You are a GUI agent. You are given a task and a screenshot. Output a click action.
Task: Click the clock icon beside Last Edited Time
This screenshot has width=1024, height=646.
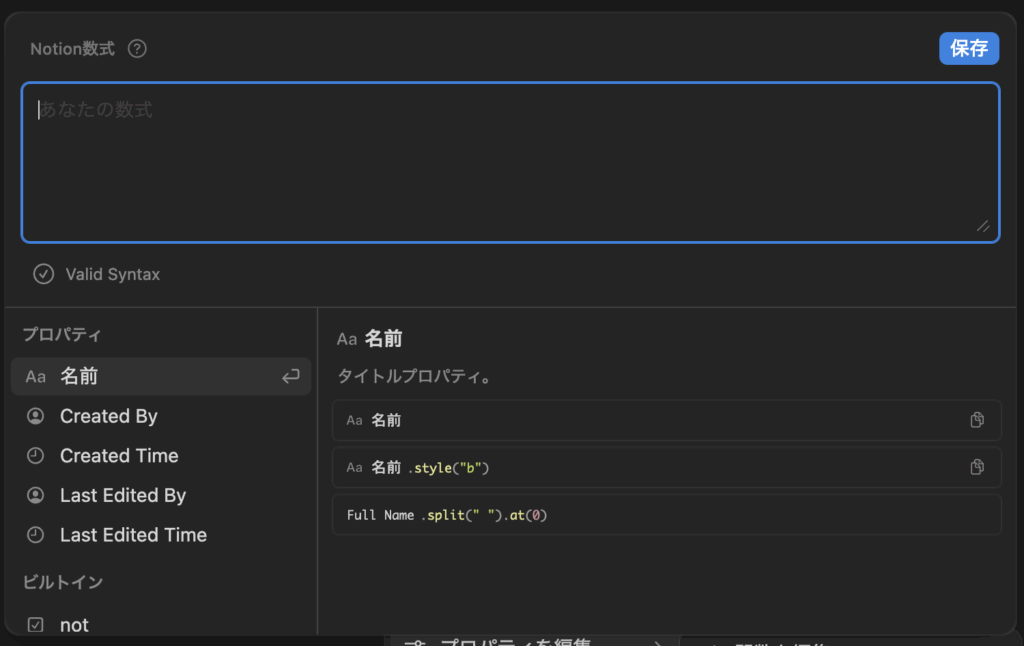click(x=36, y=535)
